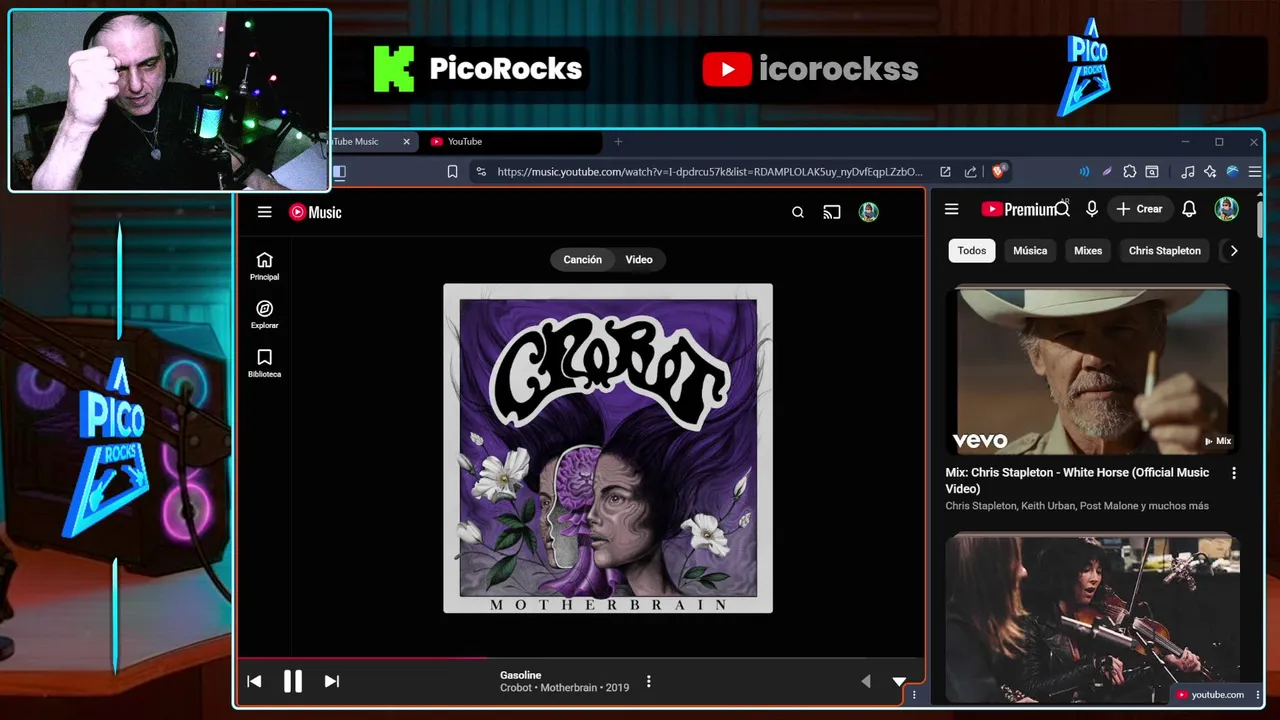Switch player to Canción mode
Screen dimensions: 1280x720
point(582,260)
